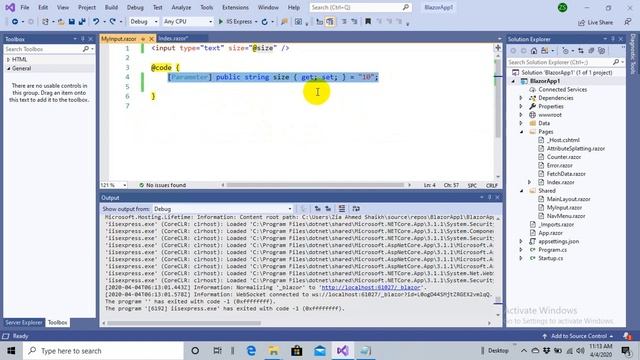640x360 pixels.
Task: Open Task View from taskbar
Action: coord(217,351)
